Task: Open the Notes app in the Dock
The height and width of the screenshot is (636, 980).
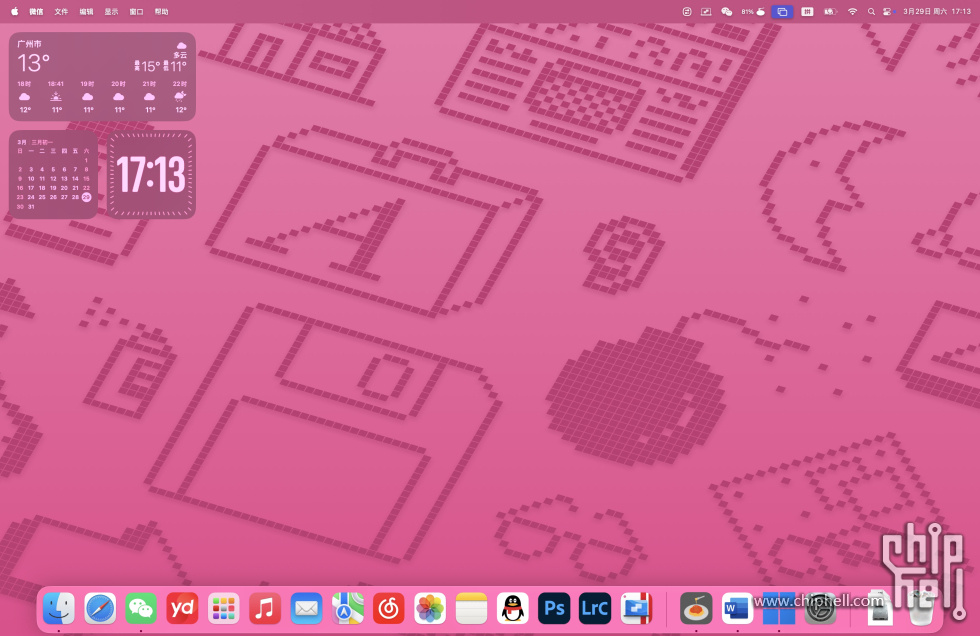Action: 471,608
